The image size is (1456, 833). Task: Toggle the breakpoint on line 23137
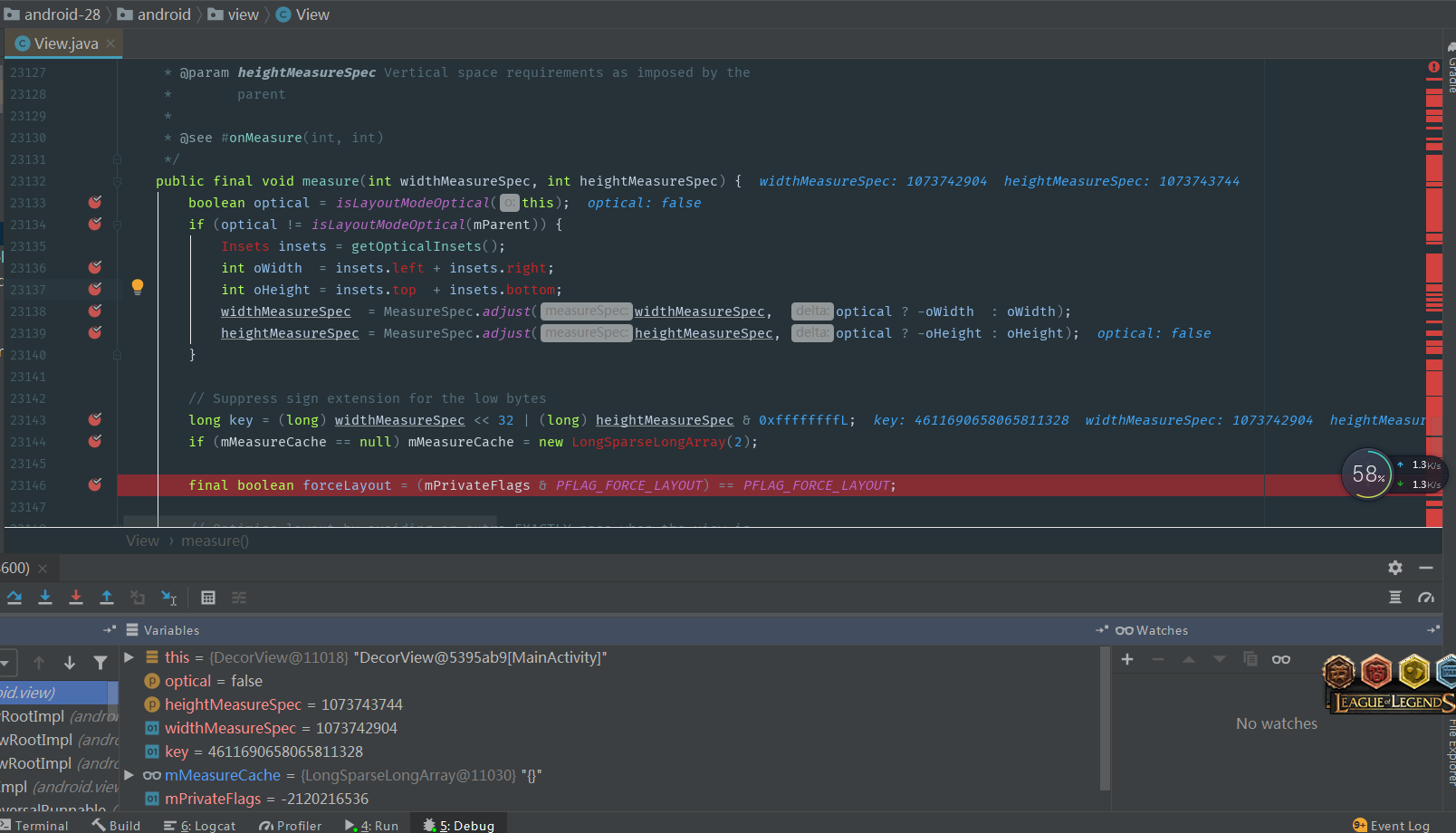pos(95,289)
